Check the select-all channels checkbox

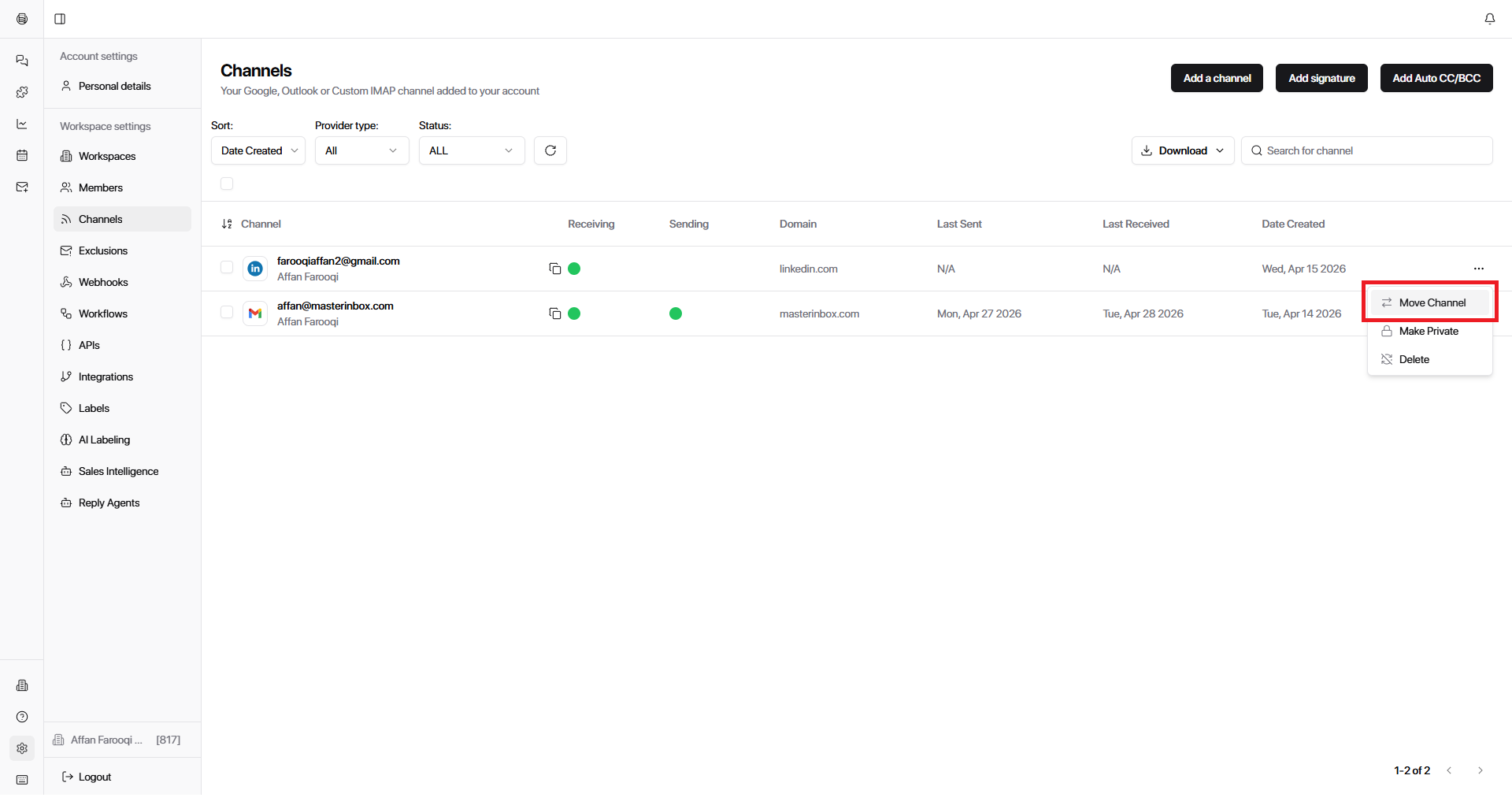(227, 184)
